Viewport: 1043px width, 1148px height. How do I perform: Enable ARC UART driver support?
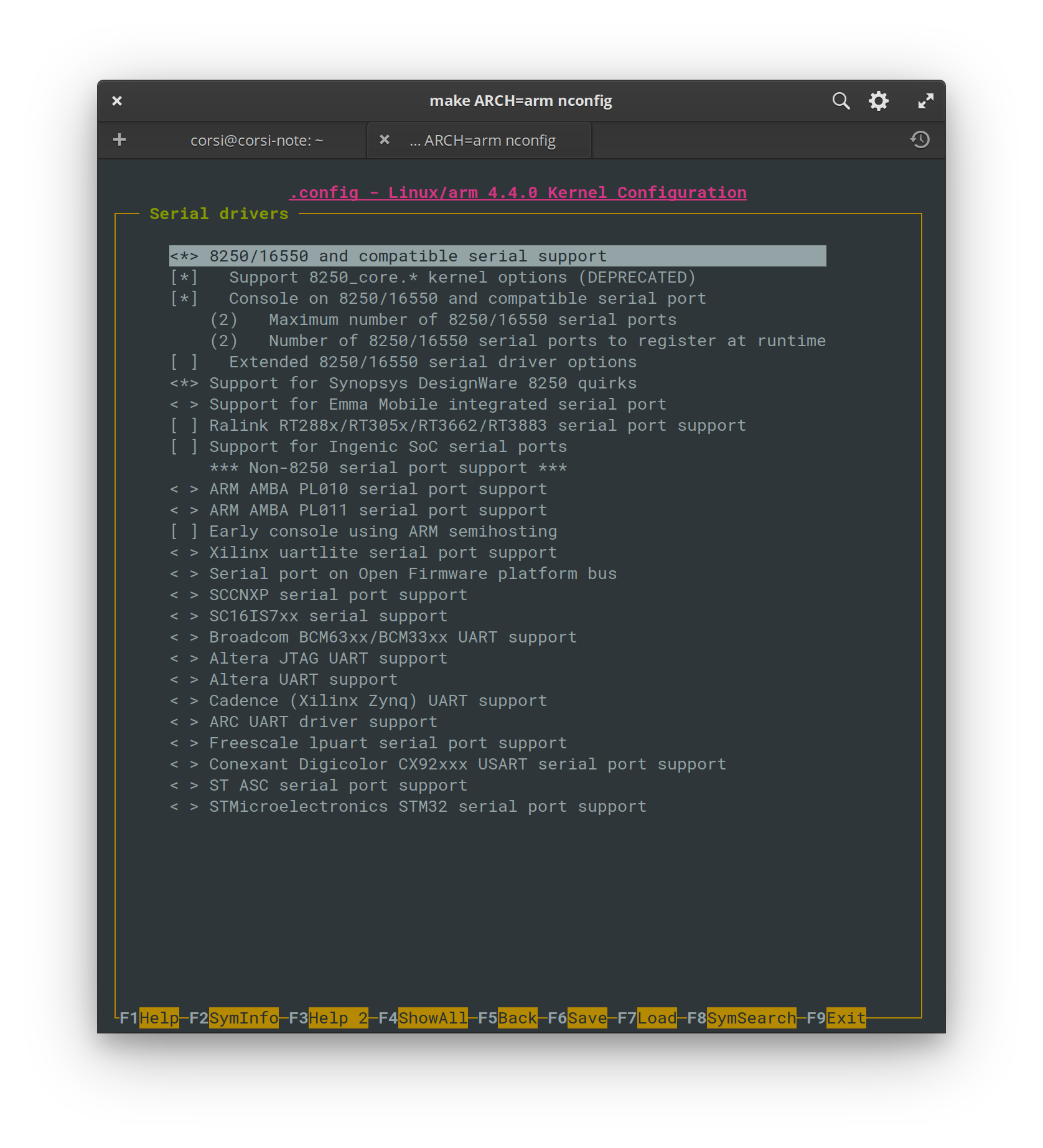[x=184, y=722]
